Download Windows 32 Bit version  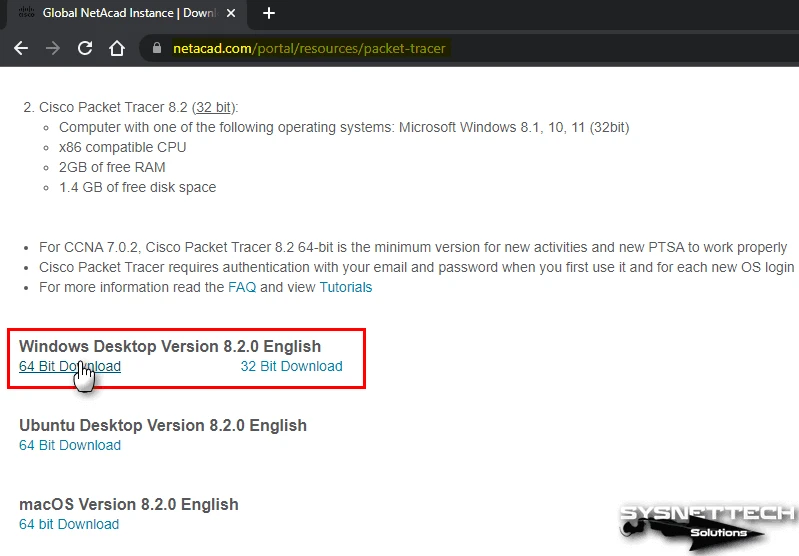click(291, 366)
